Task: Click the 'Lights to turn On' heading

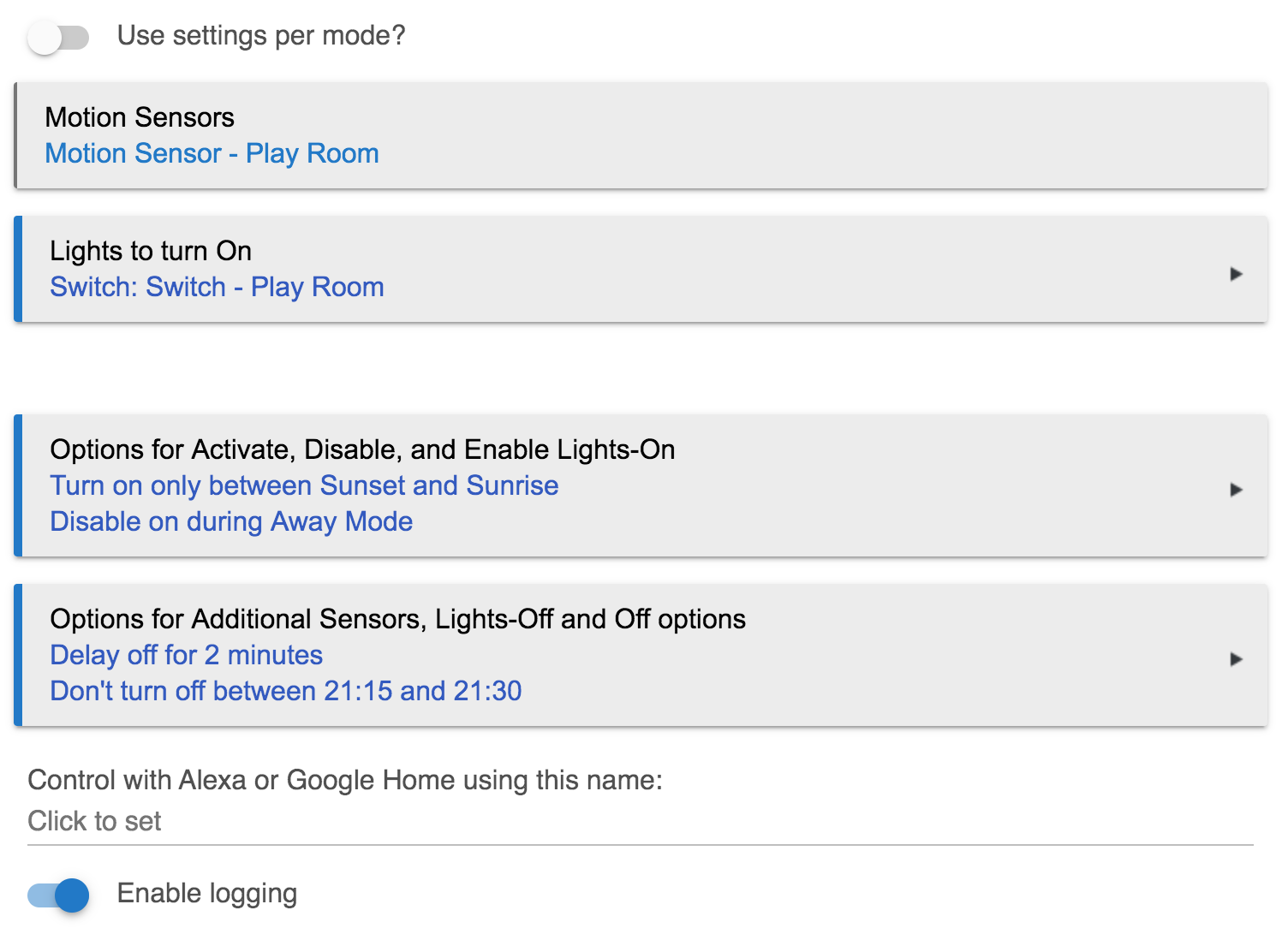Action: point(151,251)
